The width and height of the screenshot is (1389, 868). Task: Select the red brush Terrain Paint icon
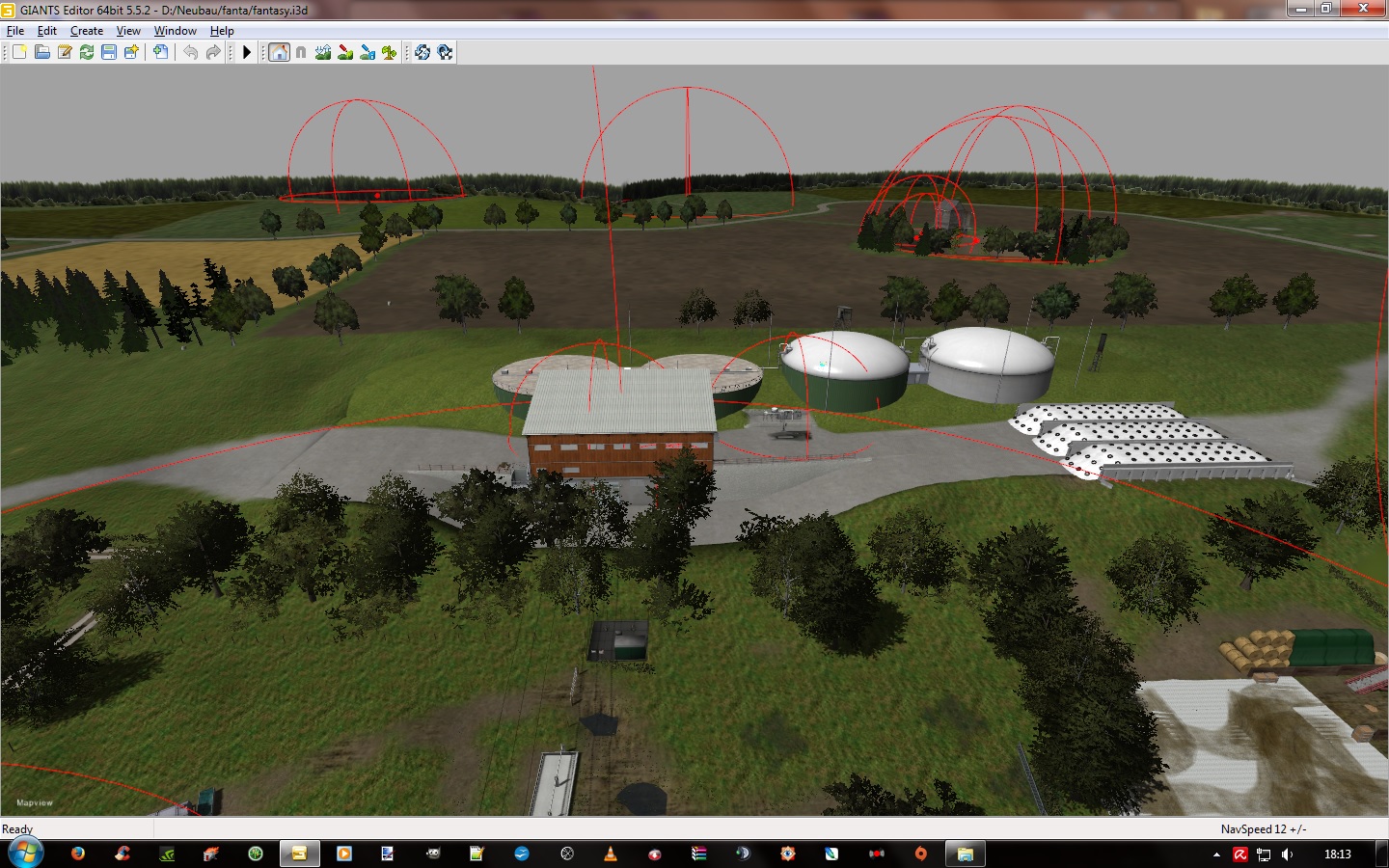pyautogui.click(x=345, y=52)
